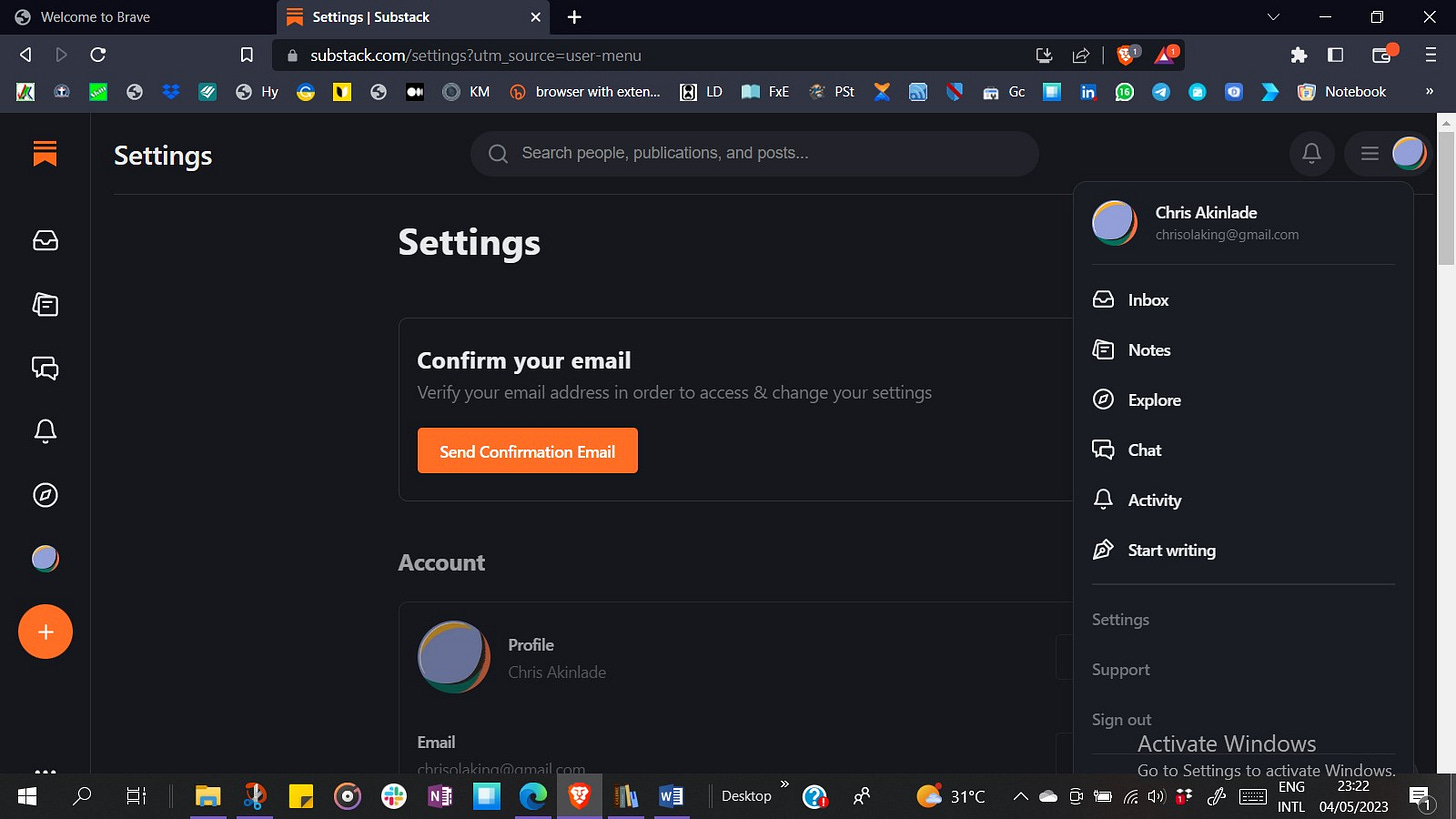Open the LD bookmark
Screen dimensions: 1456x819
click(701, 91)
